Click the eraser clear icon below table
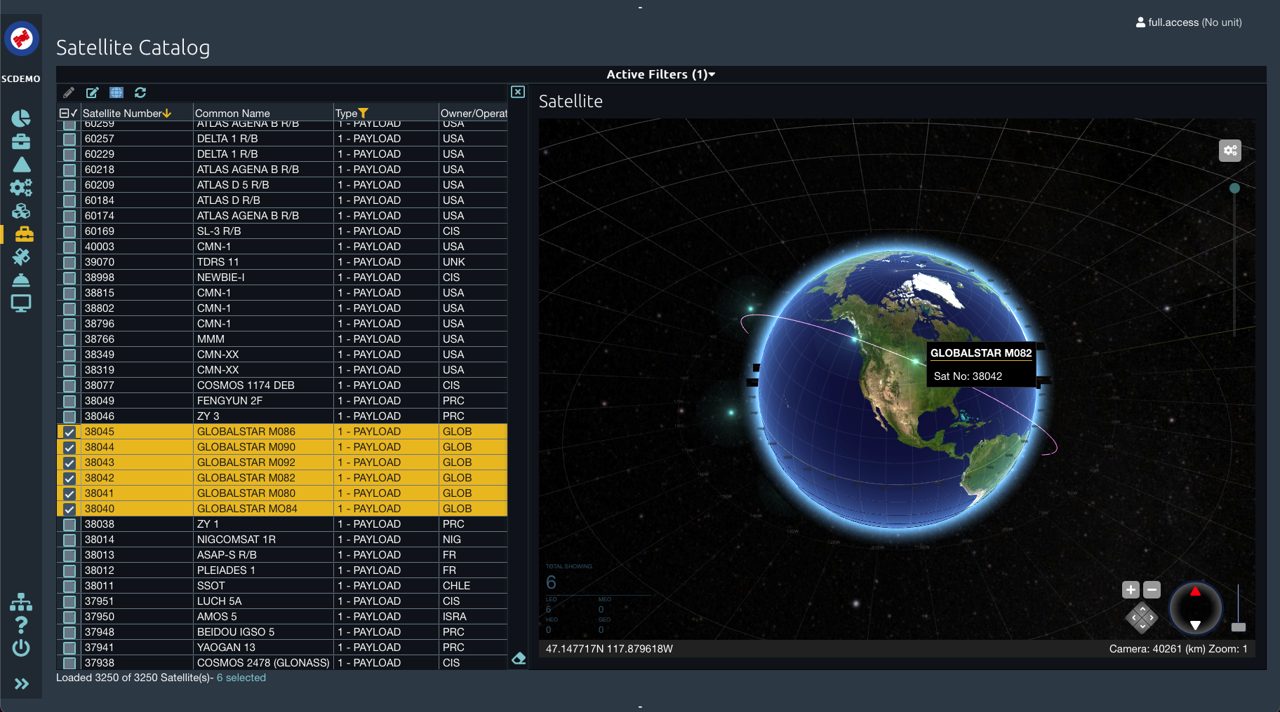1280x712 pixels. 518,658
